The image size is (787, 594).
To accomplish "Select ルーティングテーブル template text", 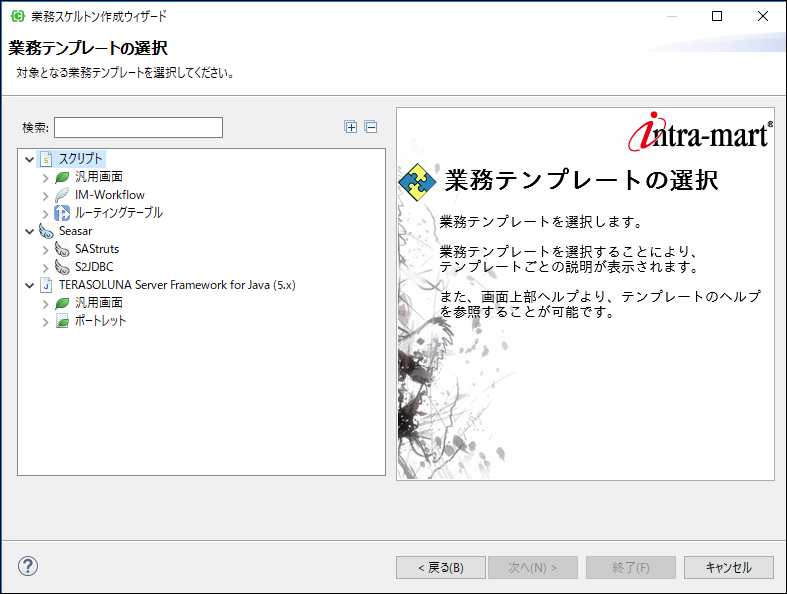I will 119,213.
